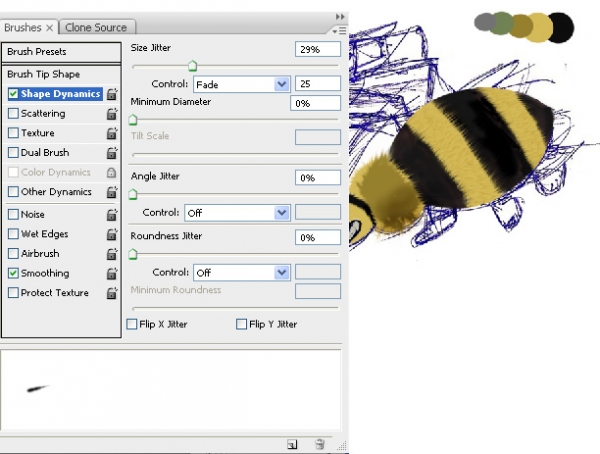This screenshot has width=600, height=454.
Task: Pick the light yellow color swatch
Action: 540,27
